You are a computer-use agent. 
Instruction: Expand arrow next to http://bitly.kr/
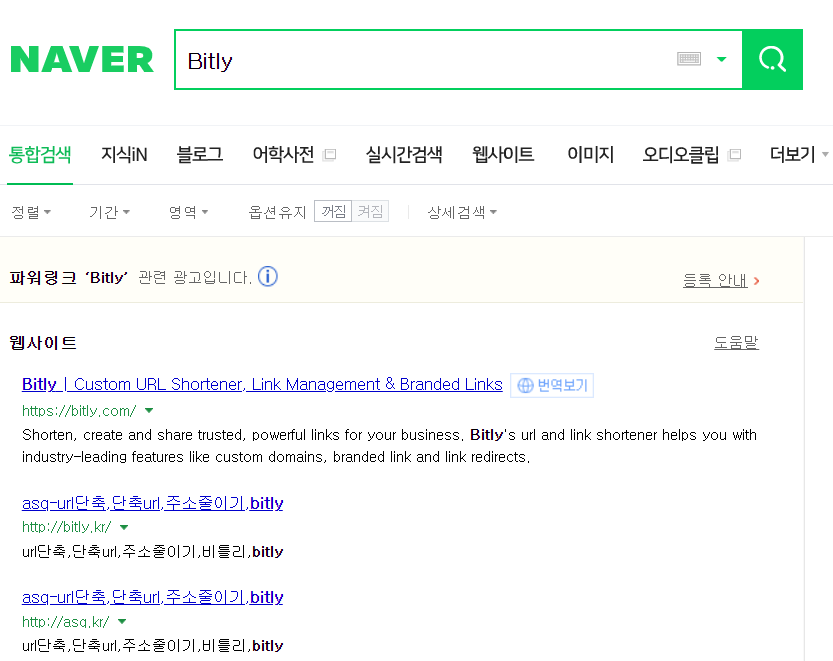(124, 527)
